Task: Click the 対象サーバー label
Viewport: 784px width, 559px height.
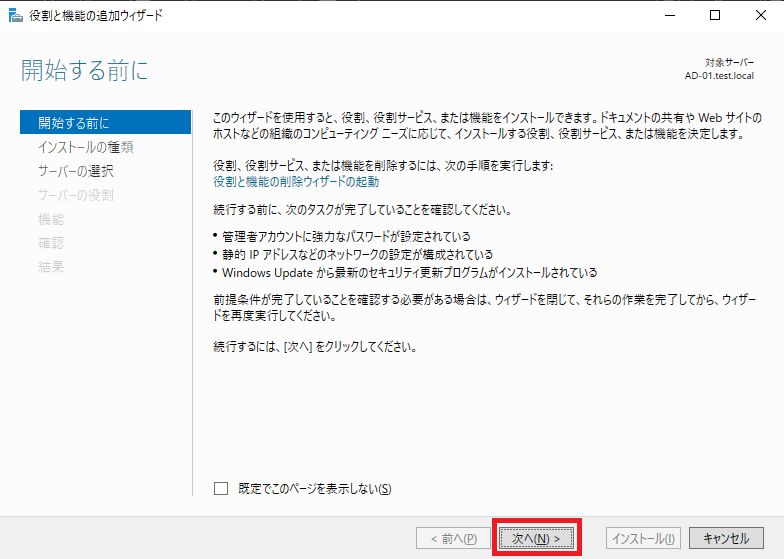Action: tap(730, 62)
